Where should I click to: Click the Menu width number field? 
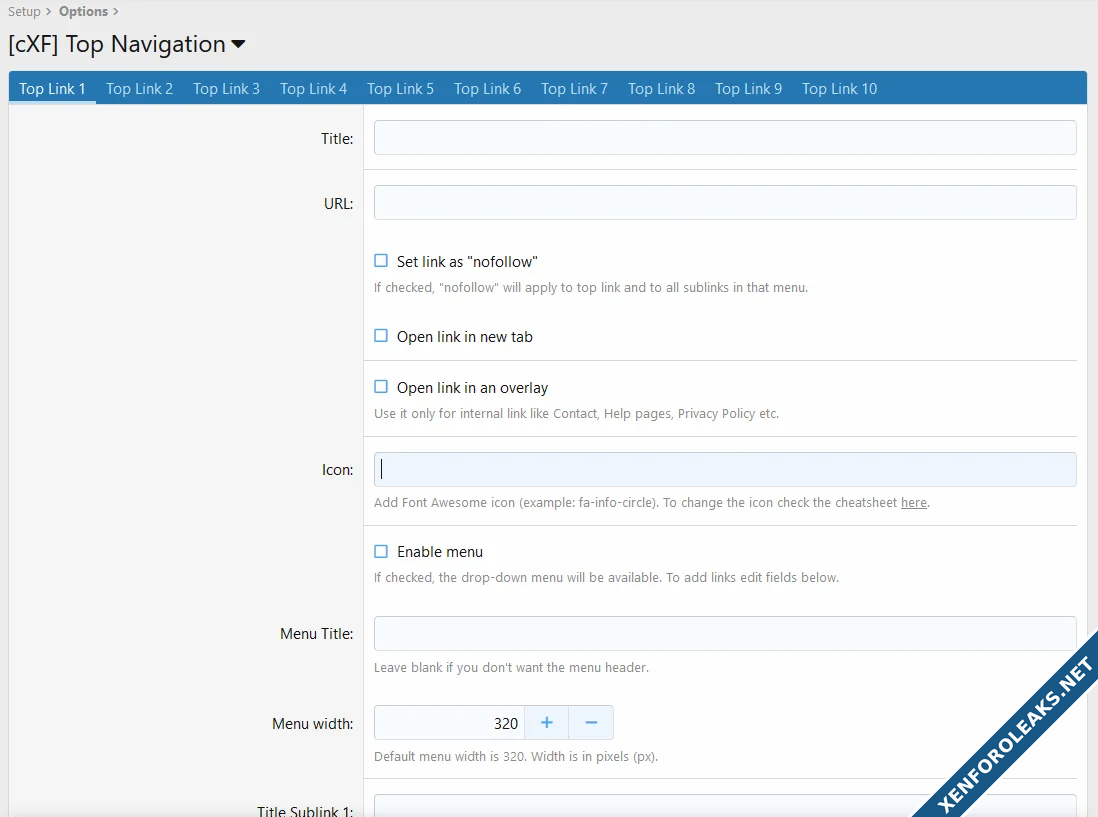[449, 723]
